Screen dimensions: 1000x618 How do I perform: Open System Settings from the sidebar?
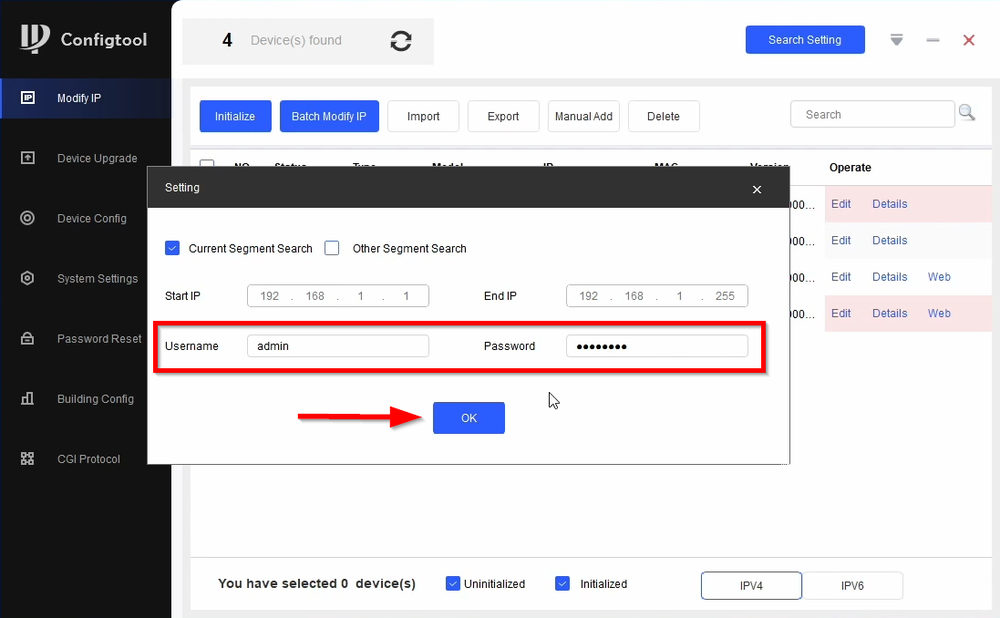[x=99, y=278]
